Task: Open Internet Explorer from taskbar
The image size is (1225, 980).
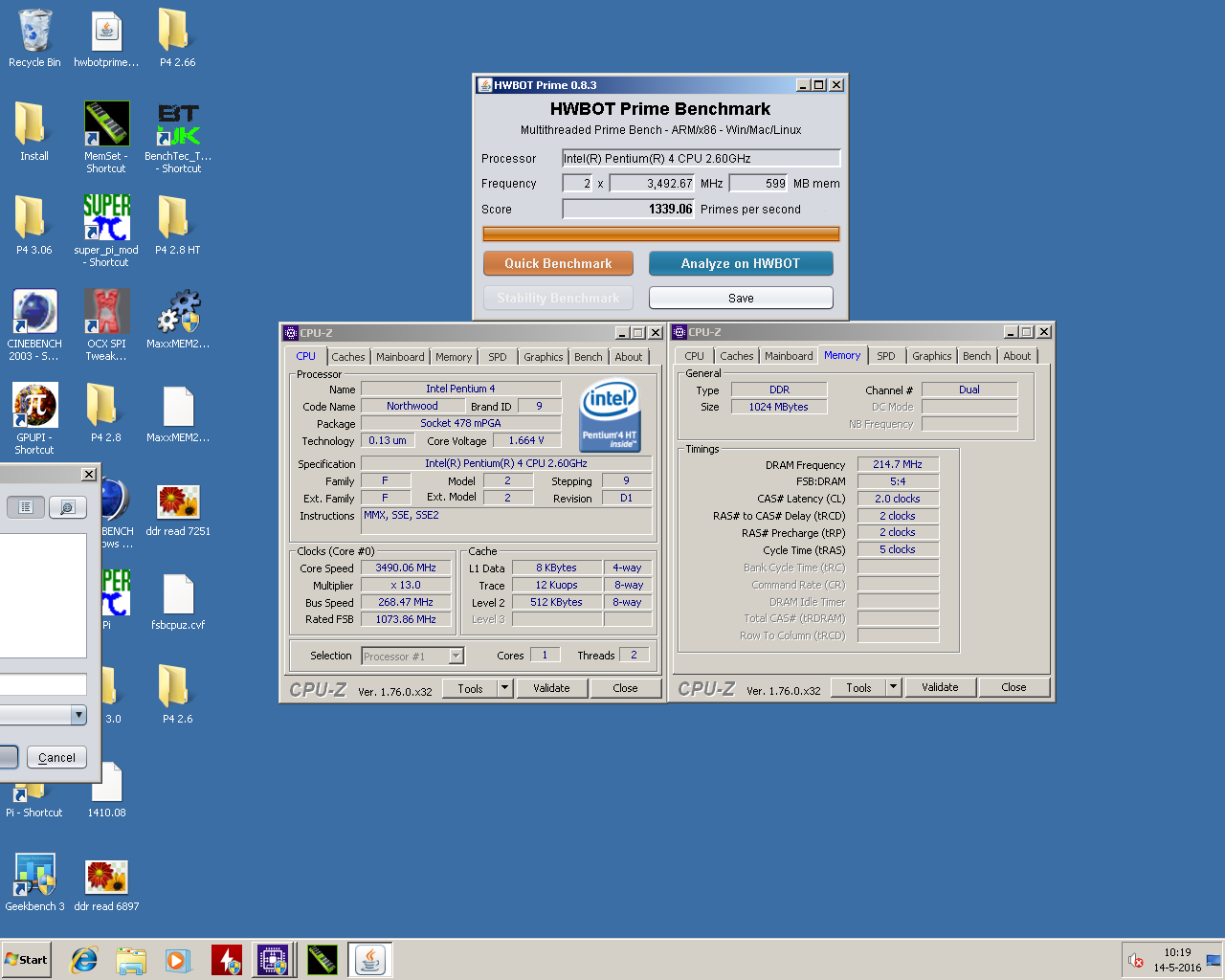Action: 84,960
